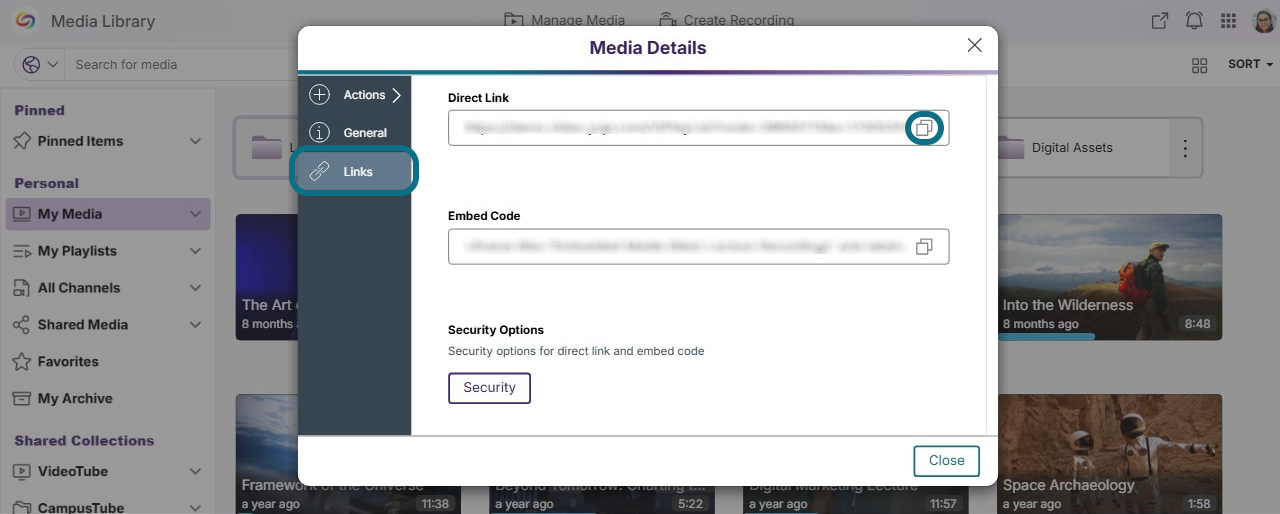The width and height of the screenshot is (1280, 514).
Task: Copy the Direct Link to clipboard
Action: click(x=924, y=128)
